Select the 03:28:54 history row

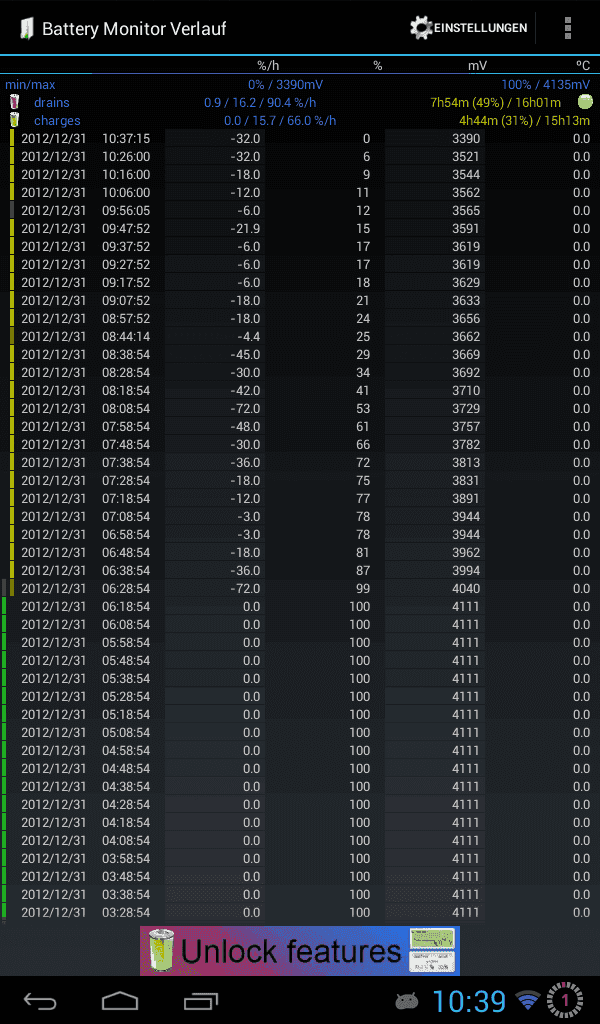tap(300, 912)
